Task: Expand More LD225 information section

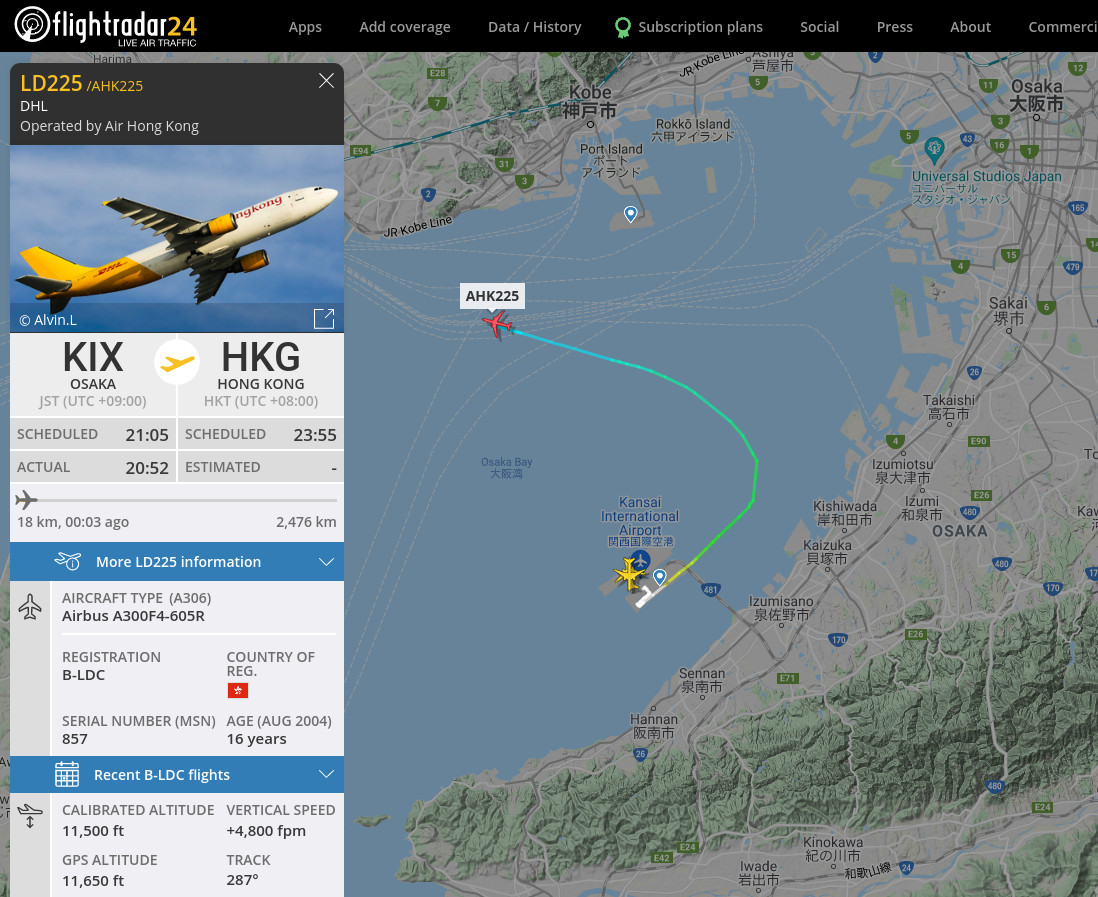Action: tap(177, 562)
